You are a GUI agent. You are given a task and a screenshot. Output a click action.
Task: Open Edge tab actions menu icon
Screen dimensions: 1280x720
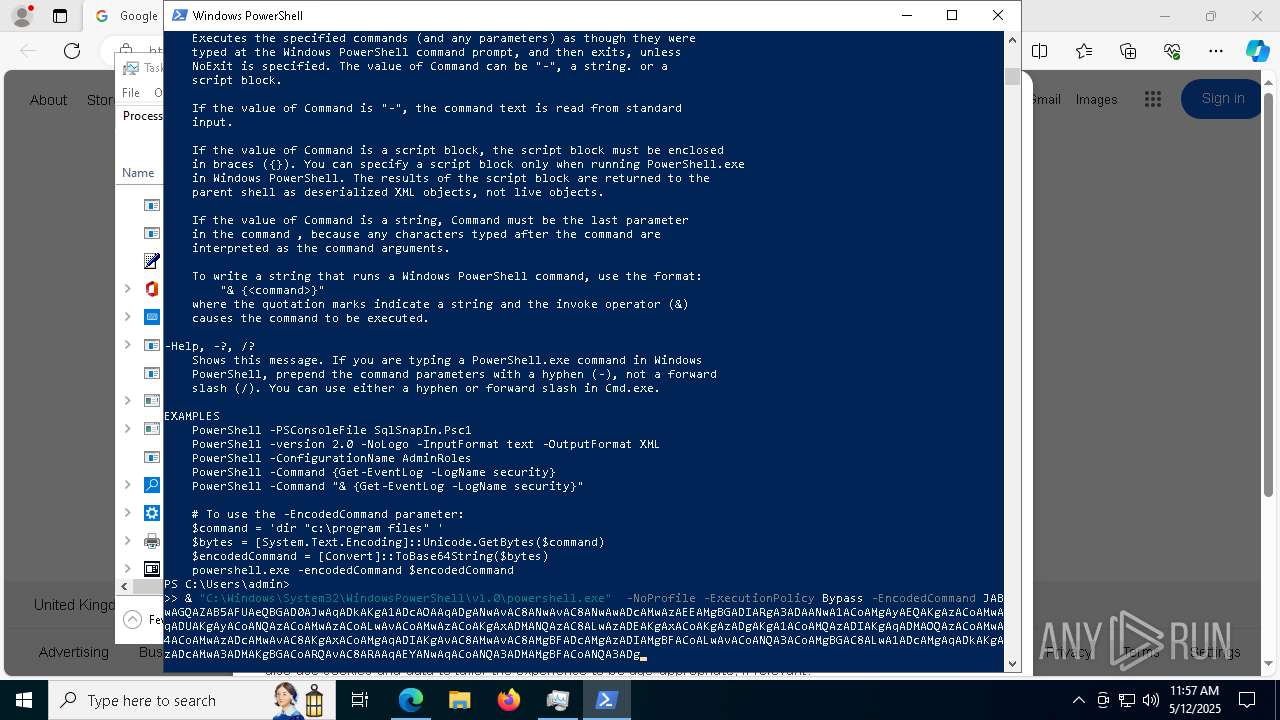[60, 16]
